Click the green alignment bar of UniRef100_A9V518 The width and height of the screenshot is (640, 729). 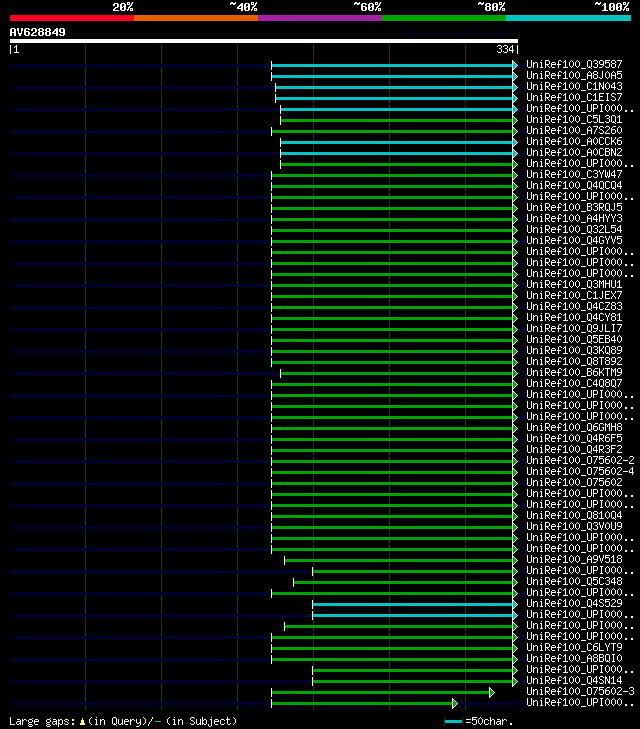coord(399,561)
